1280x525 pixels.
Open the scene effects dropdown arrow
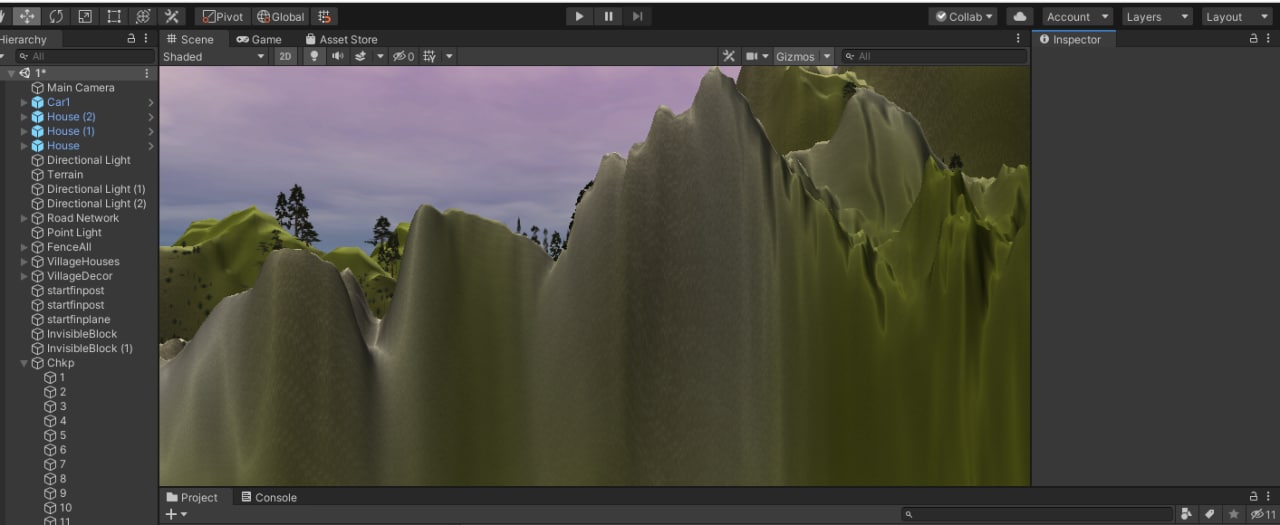(x=380, y=56)
